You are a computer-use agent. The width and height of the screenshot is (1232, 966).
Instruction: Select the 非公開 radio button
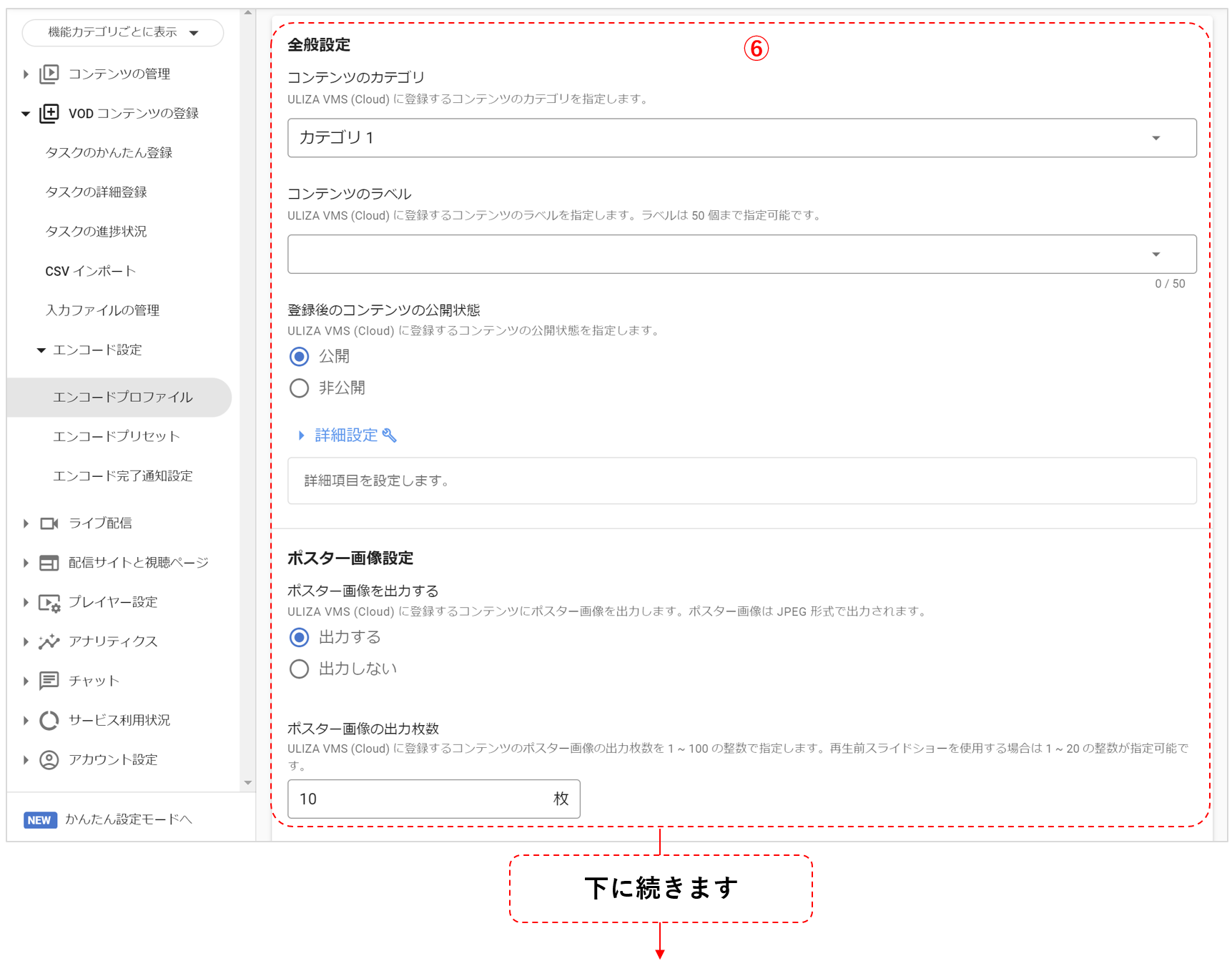(x=299, y=388)
